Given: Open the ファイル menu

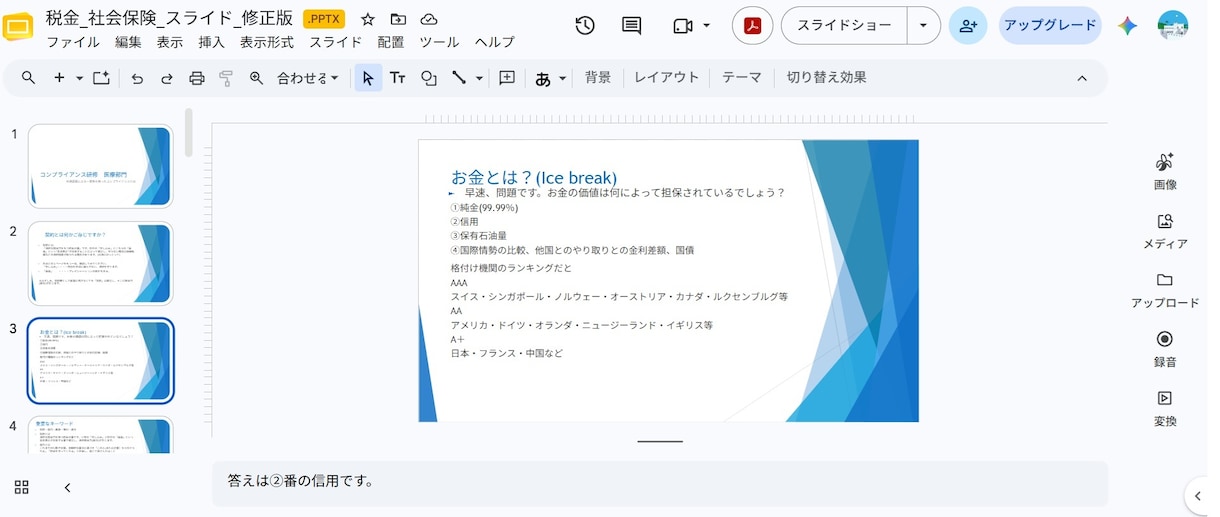Looking at the screenshot, I should (x=73, y=42).
